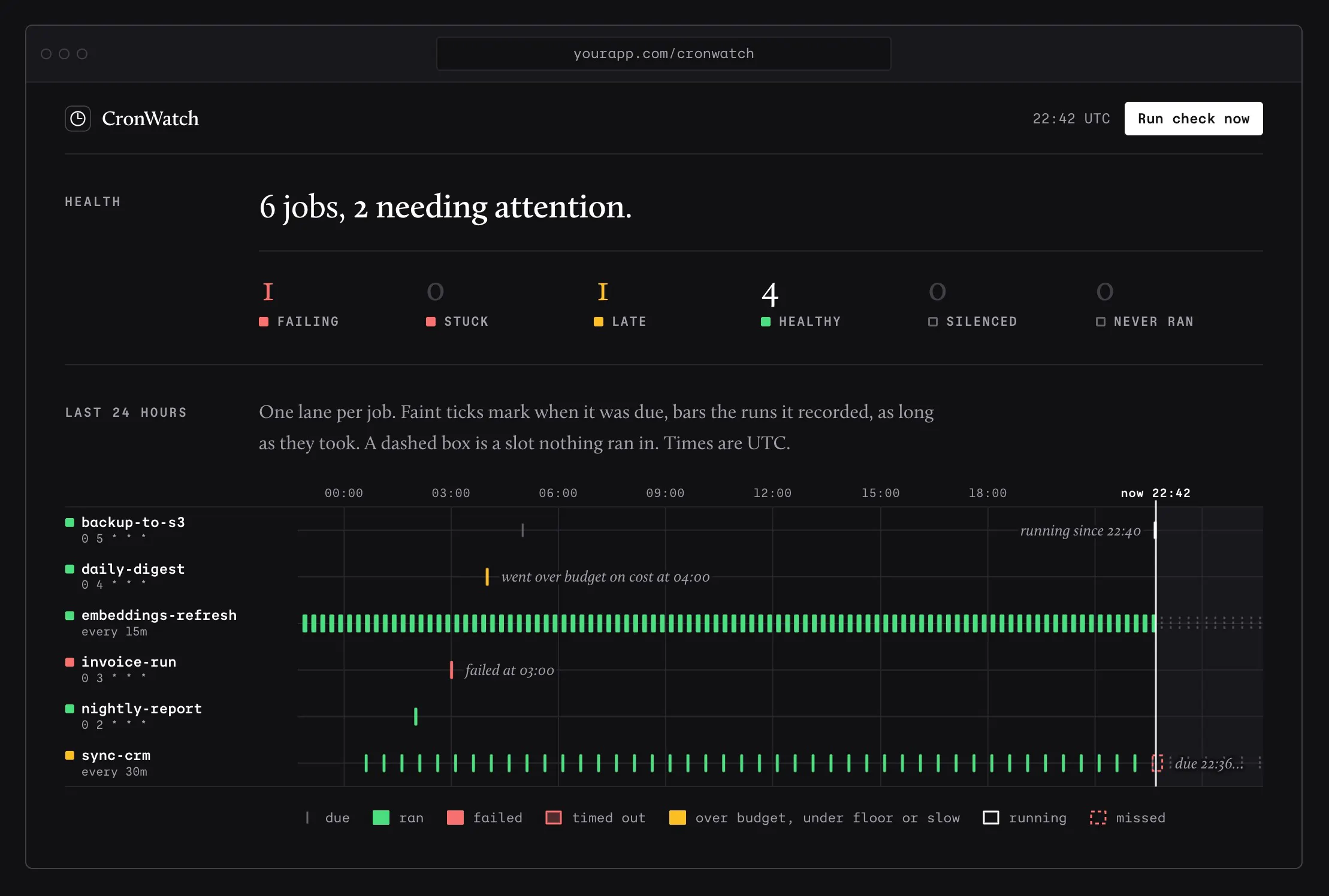
Task: Click the dashed missed legend icon
Action: 1098,818
